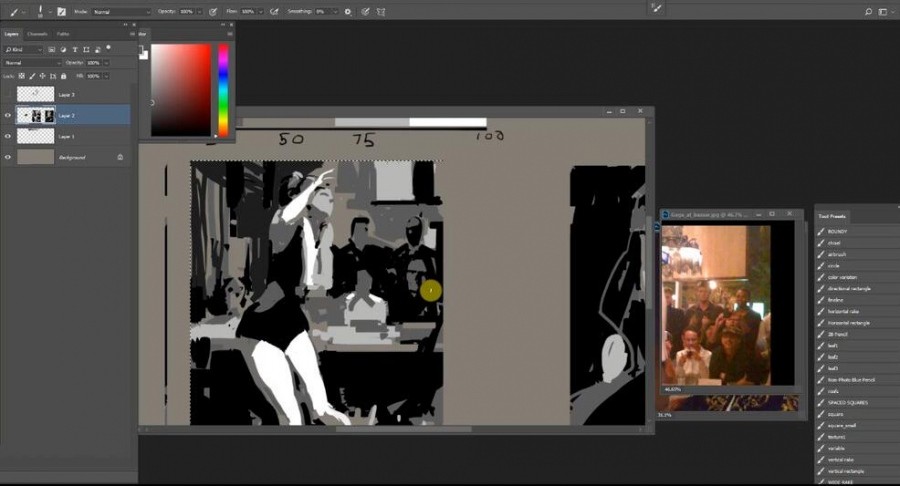Filter layers by smart objects

coord(98,50)
